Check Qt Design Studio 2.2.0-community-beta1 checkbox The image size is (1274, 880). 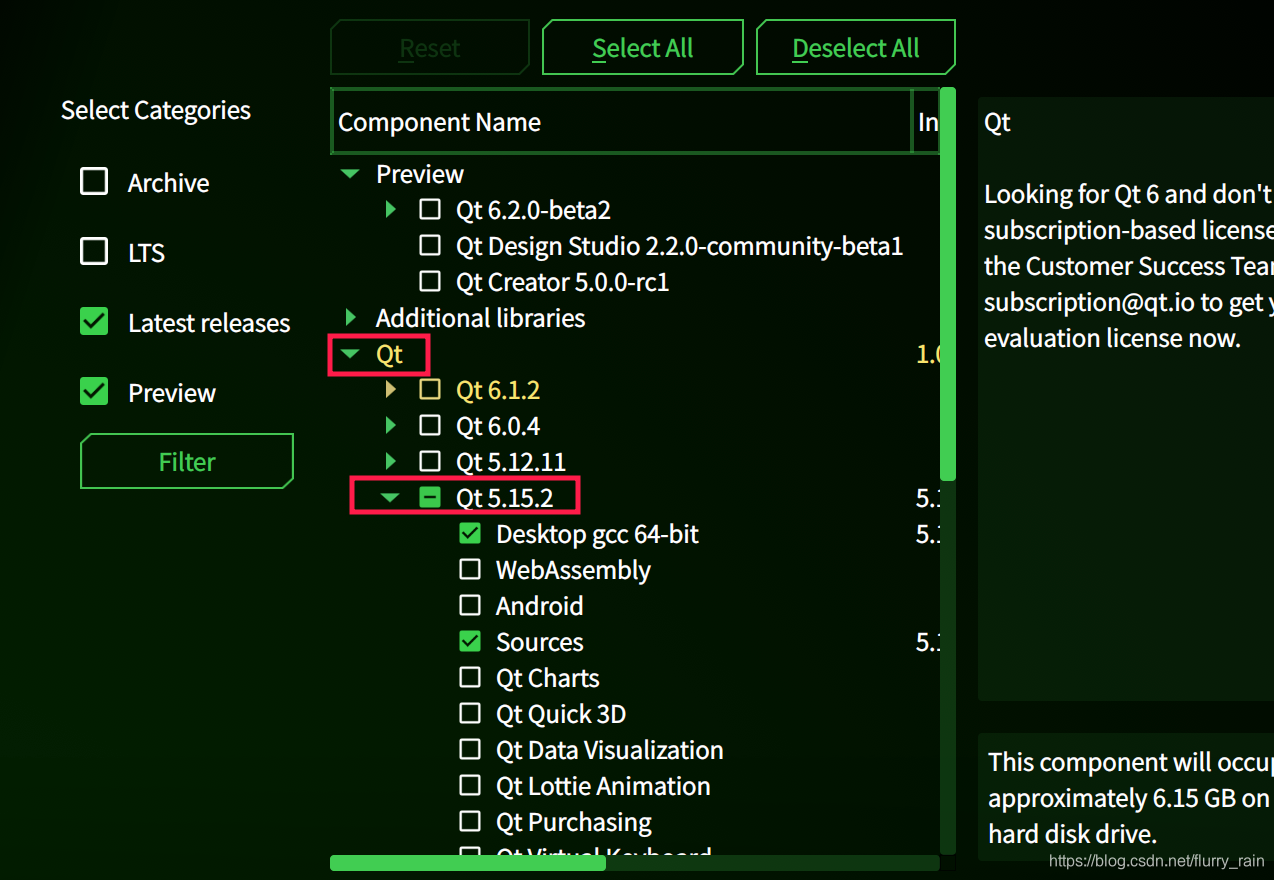click(x=430, y=246)
